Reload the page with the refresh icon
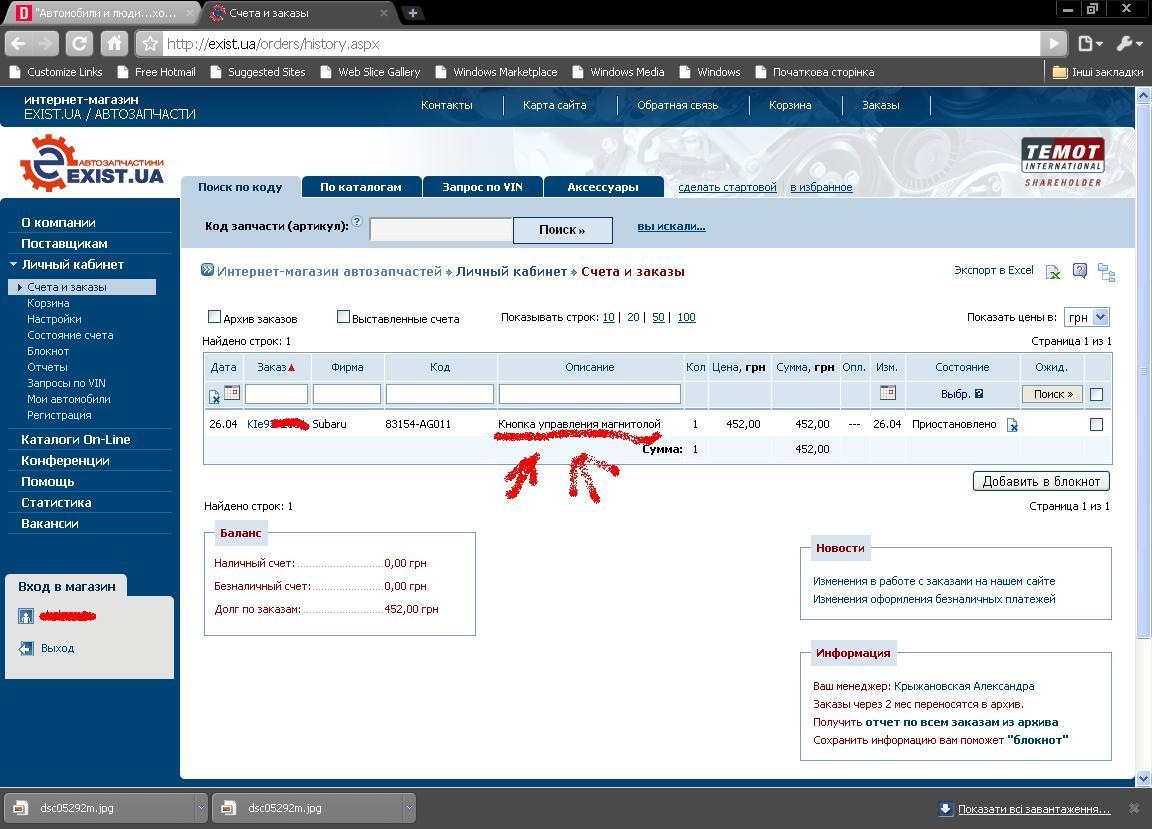 point(79,43)
